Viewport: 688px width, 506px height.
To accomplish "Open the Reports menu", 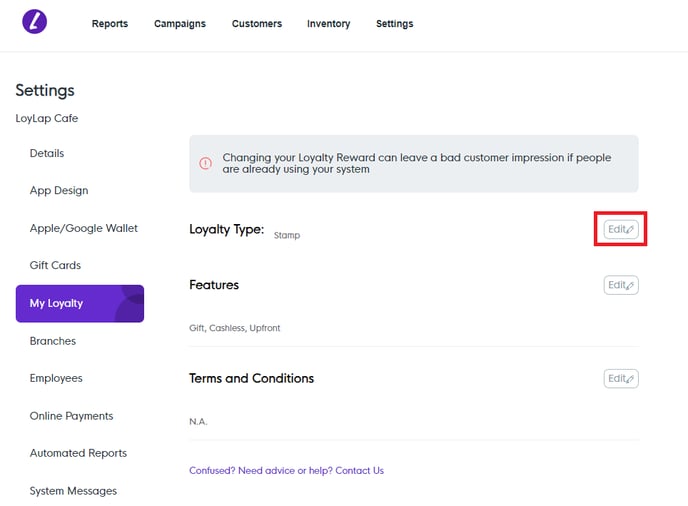I will pos(110,24).
